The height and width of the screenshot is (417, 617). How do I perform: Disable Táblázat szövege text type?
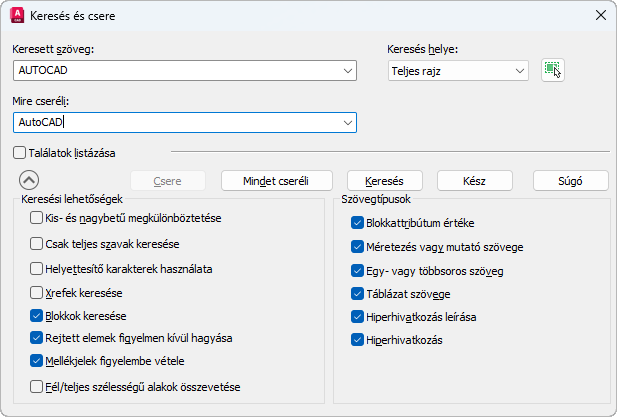[x=358, y=294]
